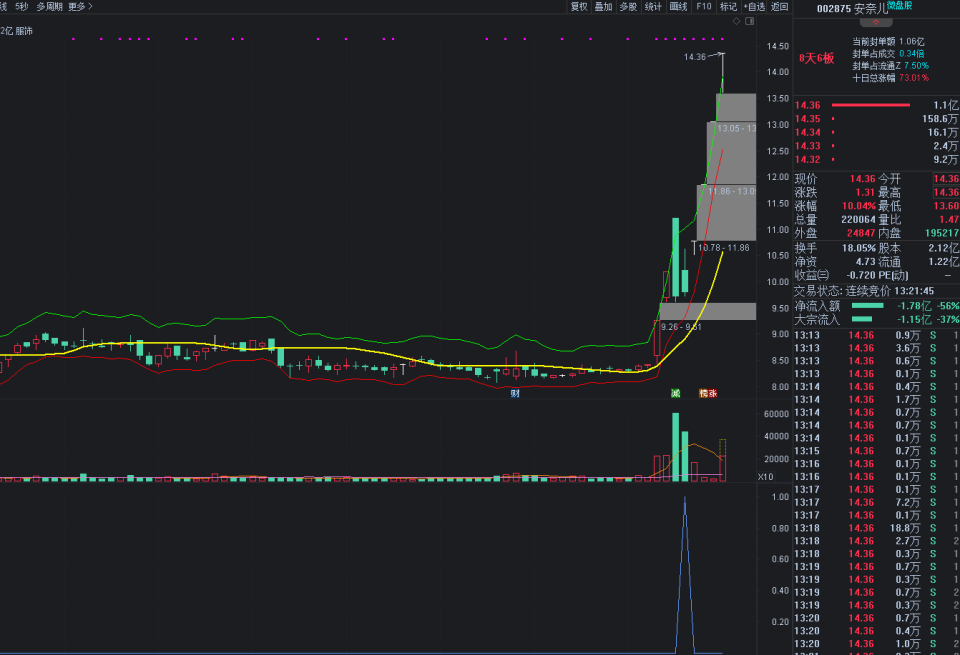Add stock via +自选 button

(x=754, y=6)
